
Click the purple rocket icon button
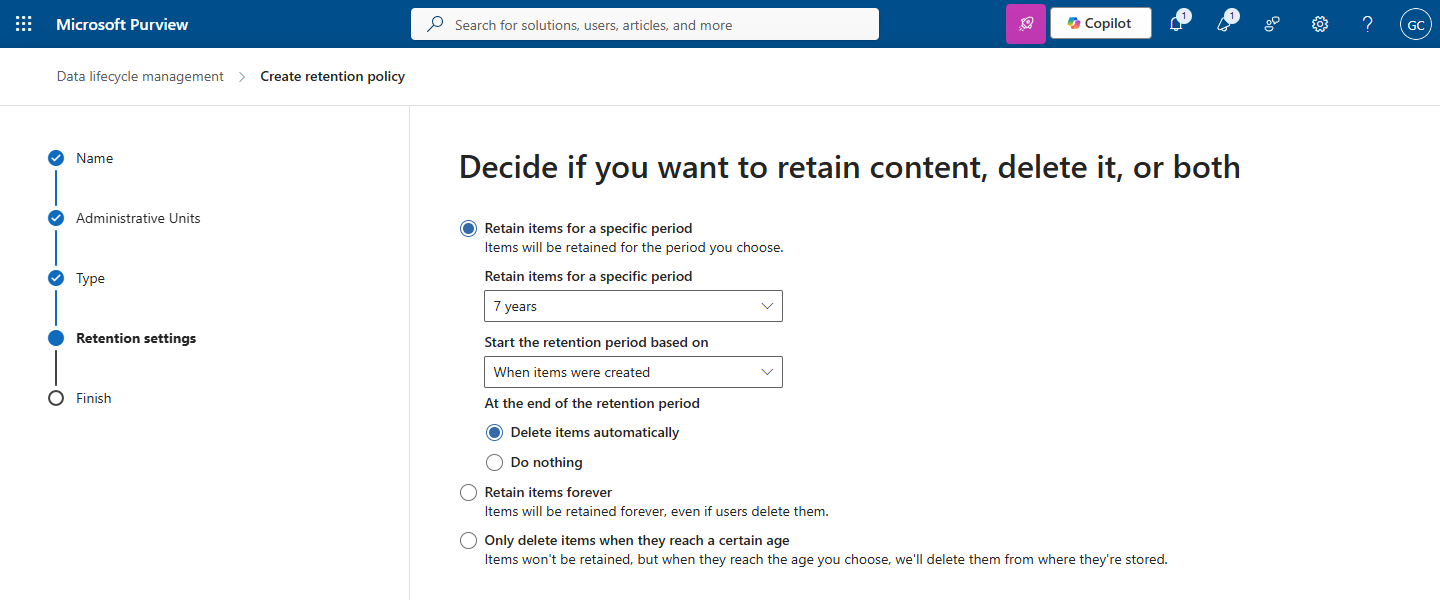[x=1026, y=24]
